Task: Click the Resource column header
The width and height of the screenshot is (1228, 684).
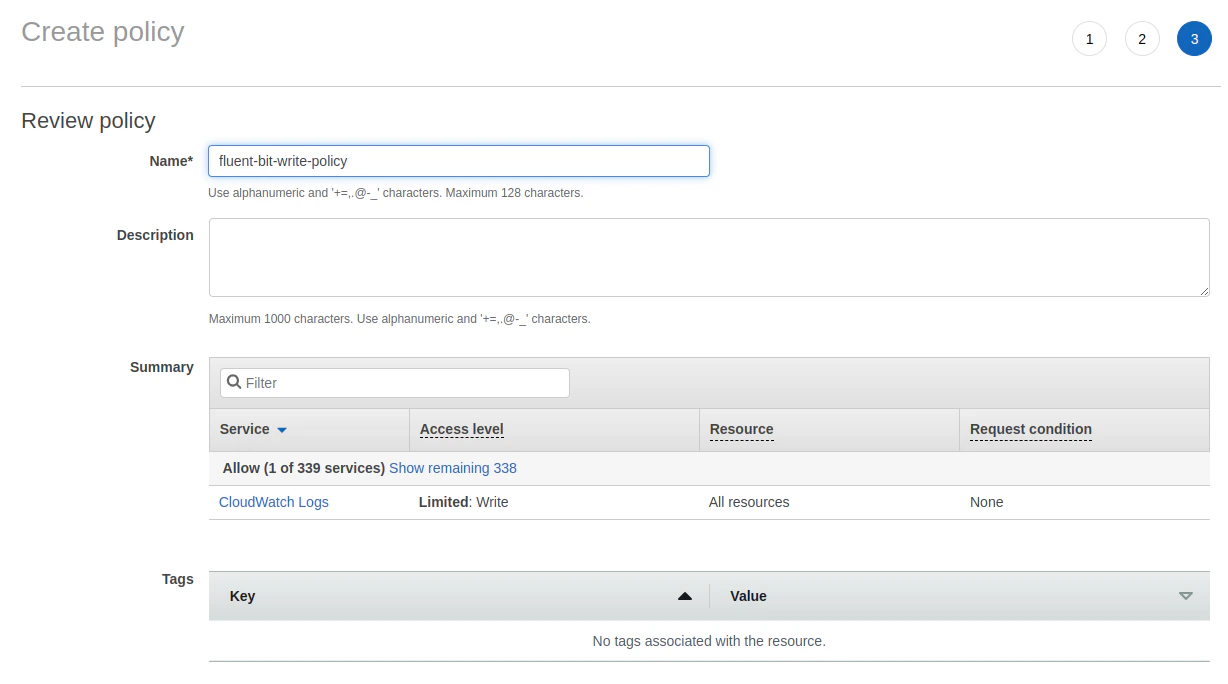Action: pos(741,429)
